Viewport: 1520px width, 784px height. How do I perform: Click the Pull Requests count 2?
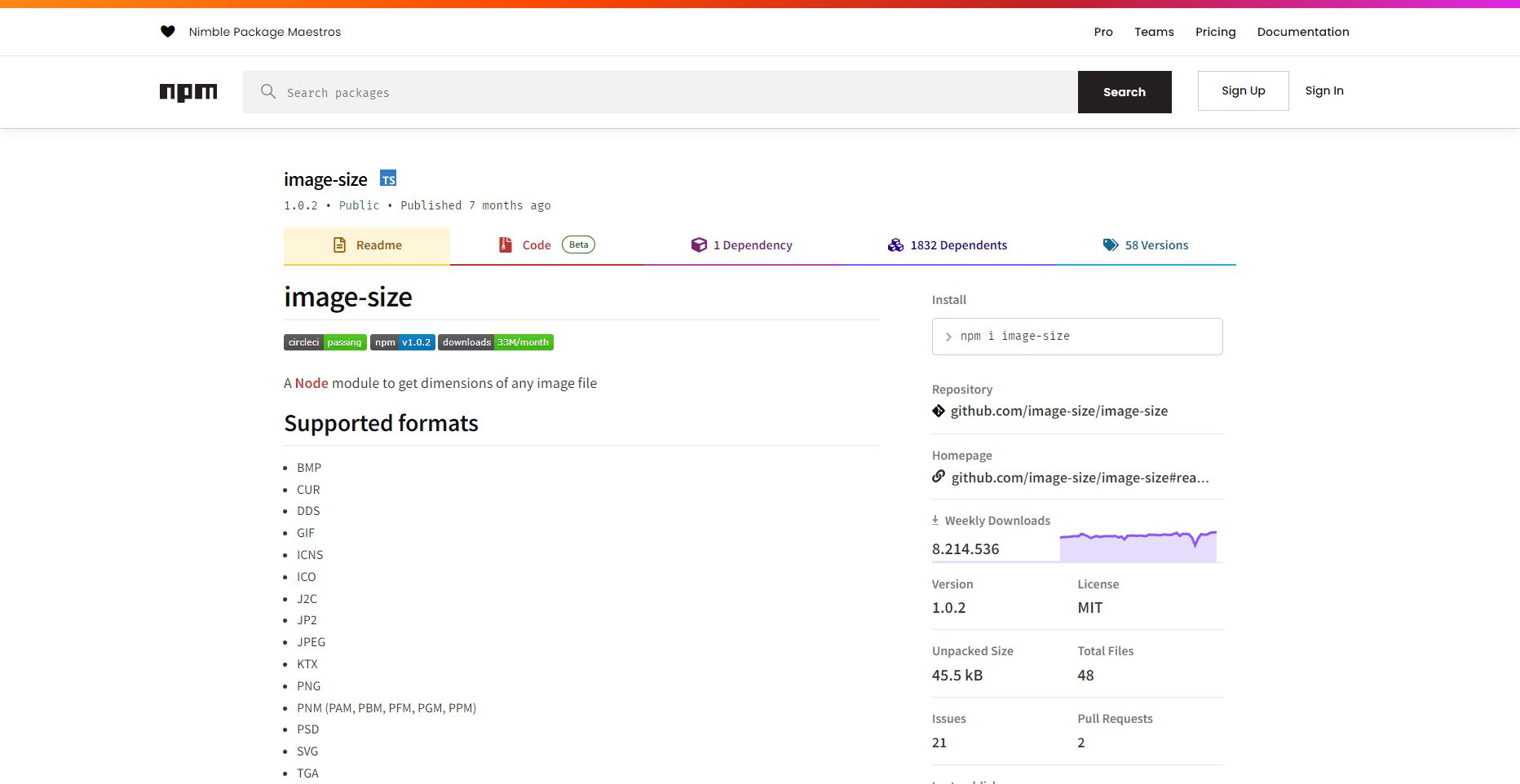click(x=1081, y=742)
